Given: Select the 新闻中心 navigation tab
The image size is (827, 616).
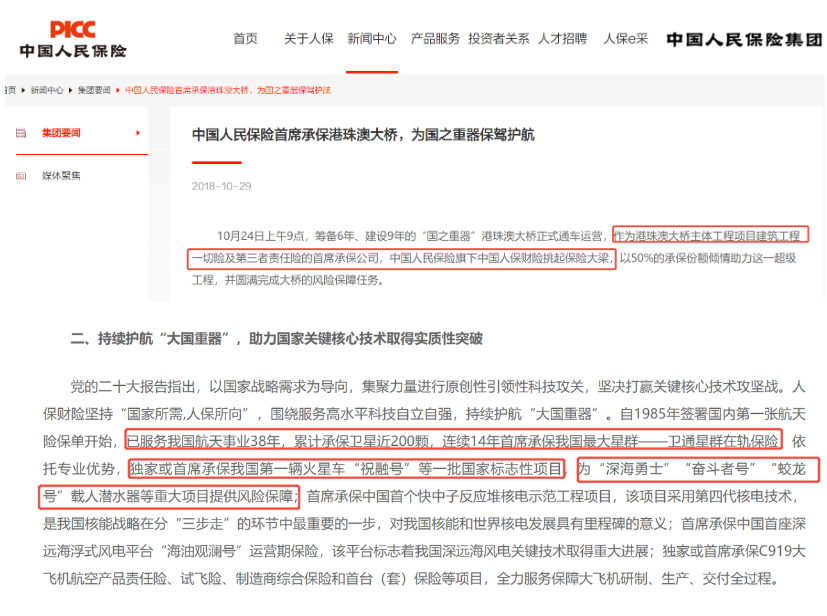Looking at the screenshot, I should tap(372, 38).
